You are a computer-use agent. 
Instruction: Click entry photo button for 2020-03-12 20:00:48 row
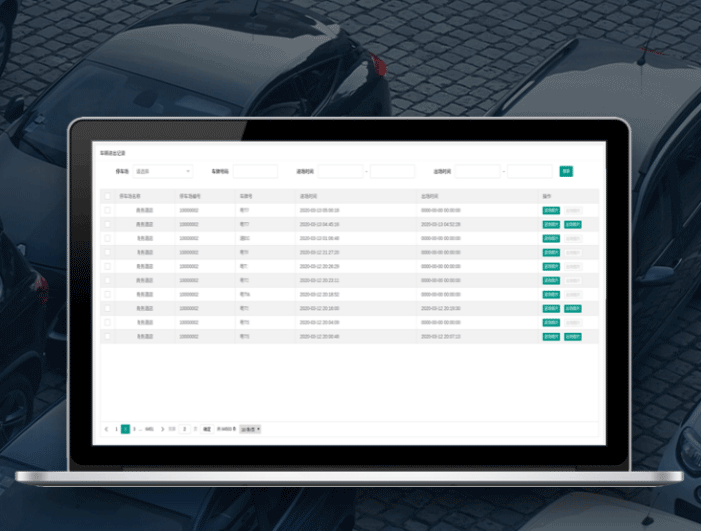550,337
